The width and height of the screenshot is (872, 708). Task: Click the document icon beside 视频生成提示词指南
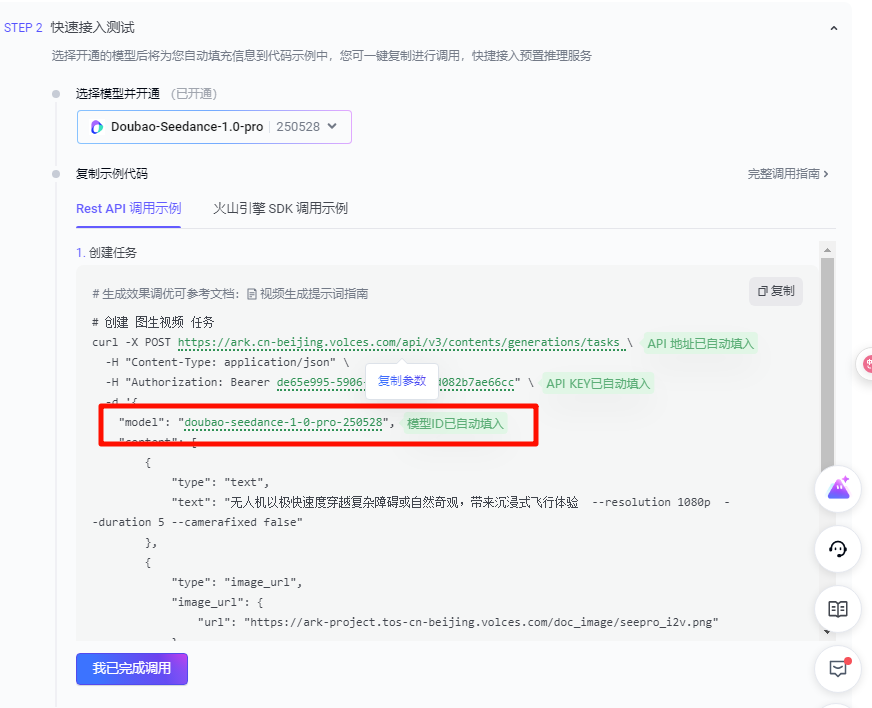tap(252, 294)
